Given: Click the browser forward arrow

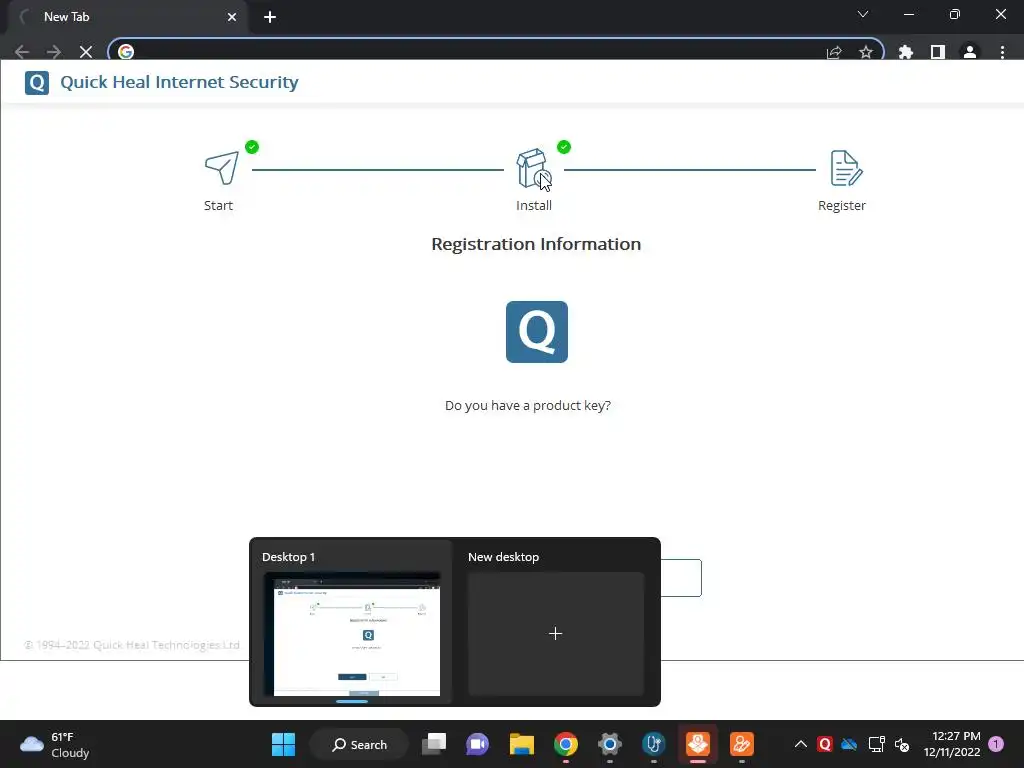Looking at the screenshot, I should click(54, 52).
